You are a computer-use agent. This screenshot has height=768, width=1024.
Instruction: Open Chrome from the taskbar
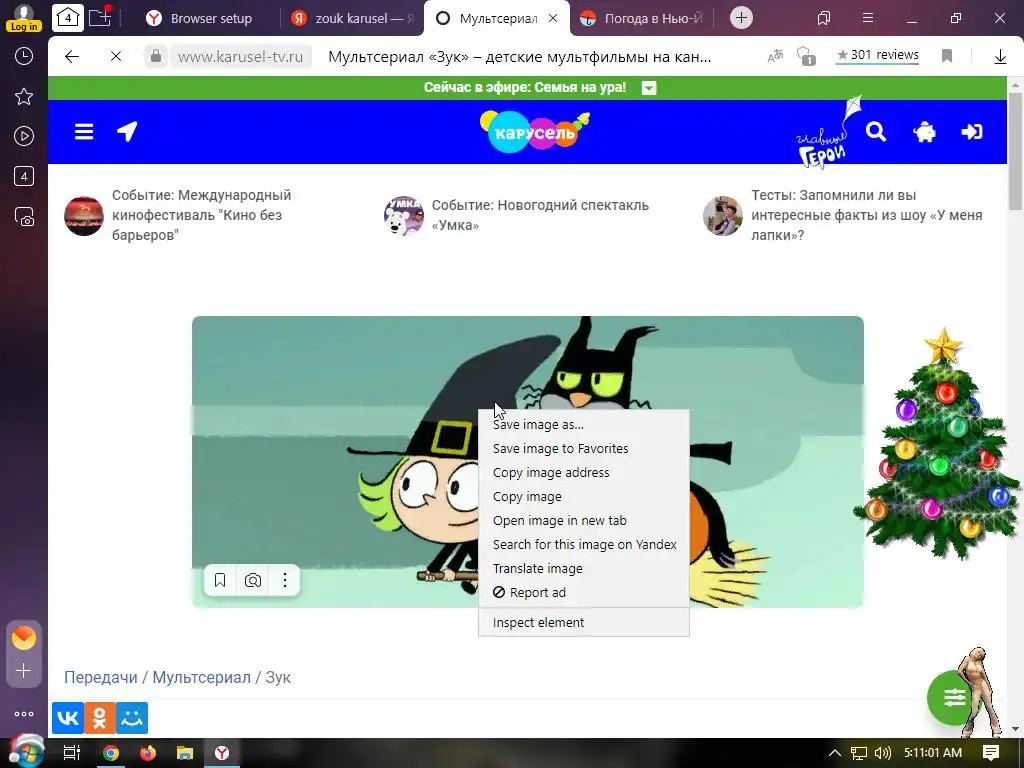pos(111,753)
